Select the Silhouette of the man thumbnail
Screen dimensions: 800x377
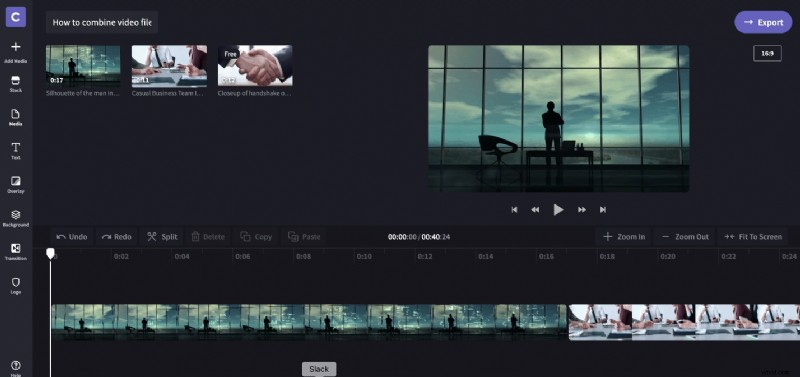click(x=83, y=66)
